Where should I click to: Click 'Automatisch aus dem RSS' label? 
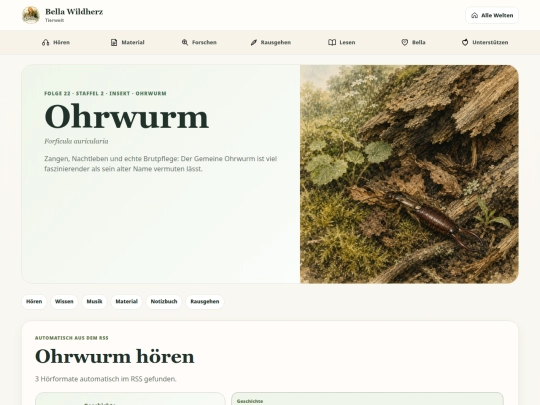[x=72, y=338]
